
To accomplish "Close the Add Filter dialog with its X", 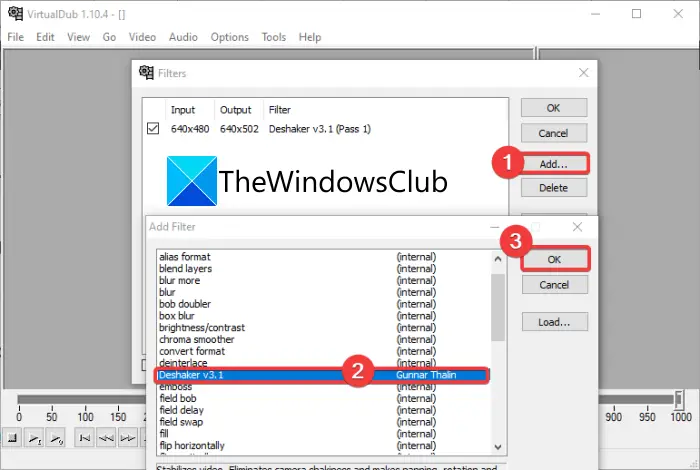I will 577,227.
